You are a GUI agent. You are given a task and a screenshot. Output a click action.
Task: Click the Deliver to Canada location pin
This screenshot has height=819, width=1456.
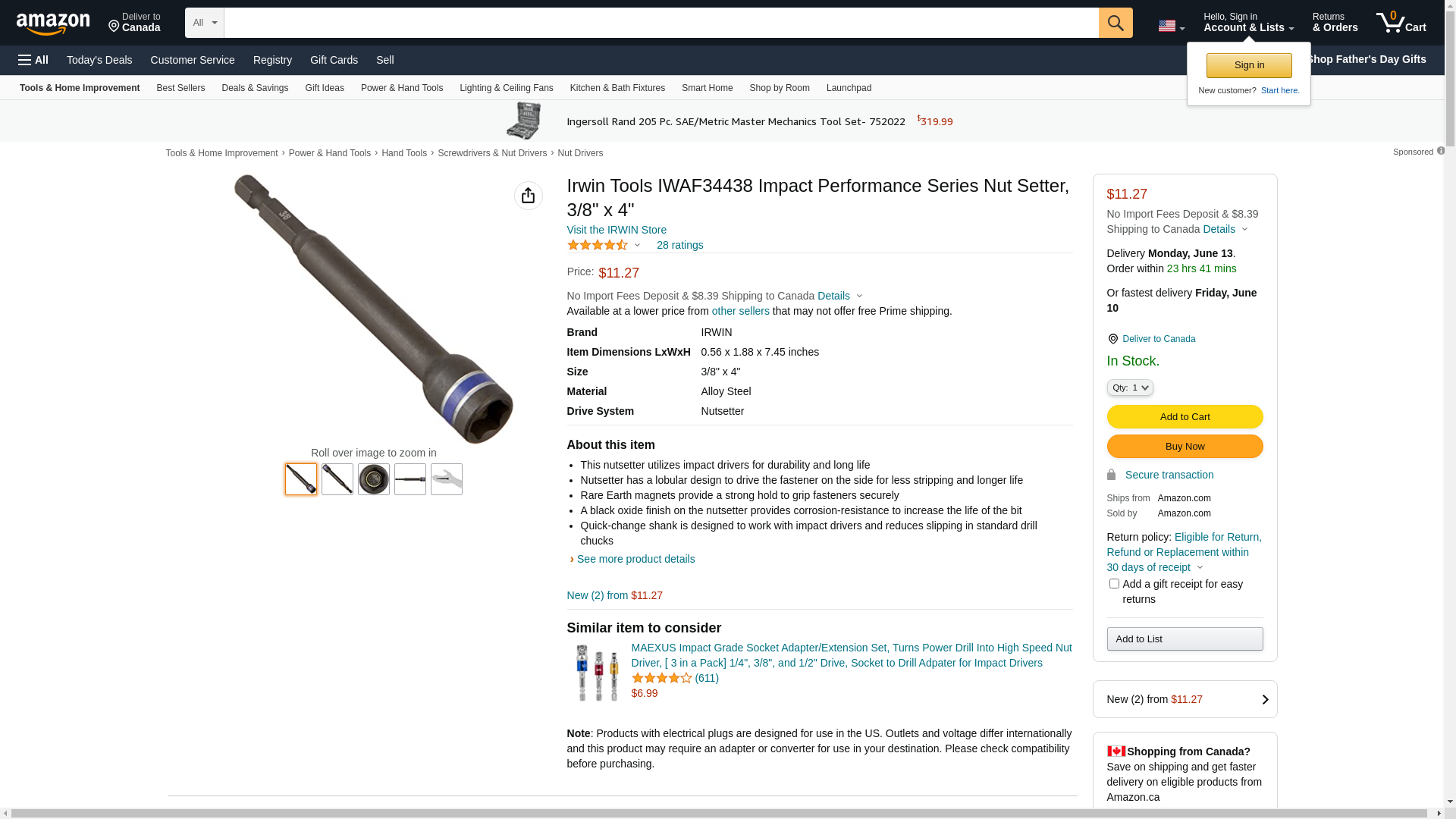point(1112,339)
